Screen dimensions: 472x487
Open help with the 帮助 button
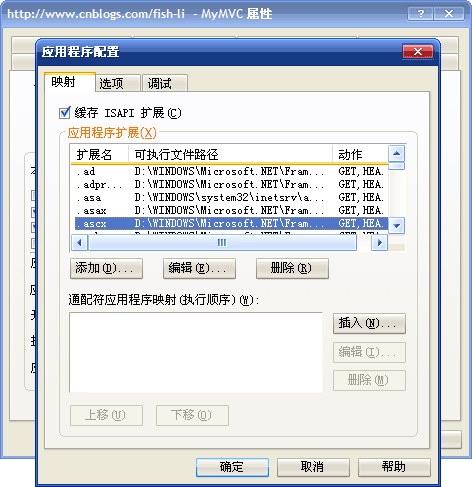point(394,467)
